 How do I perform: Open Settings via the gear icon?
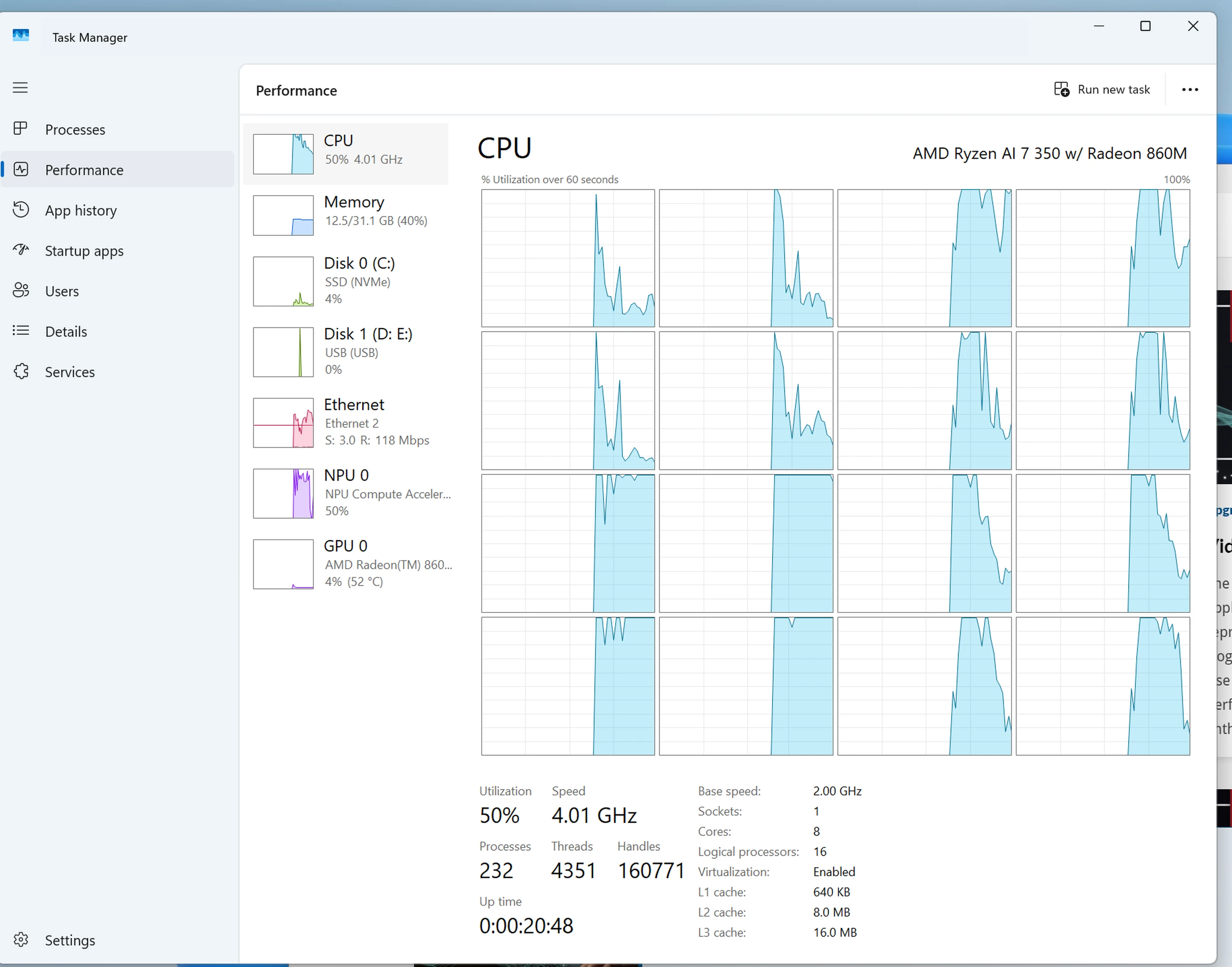[x=21, y=940]
